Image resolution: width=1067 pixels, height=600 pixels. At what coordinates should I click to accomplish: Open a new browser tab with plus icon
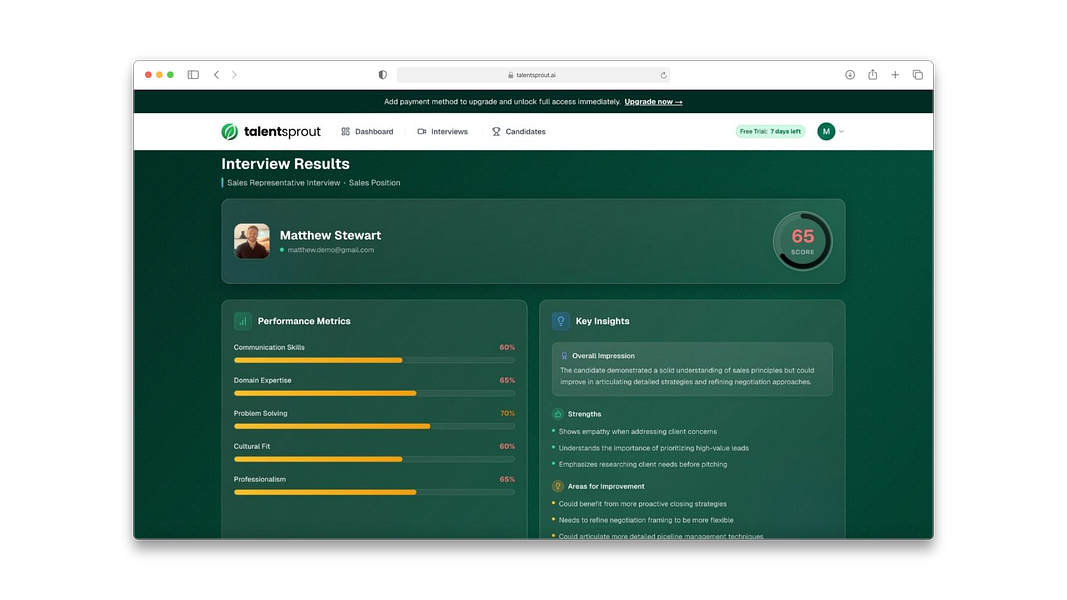tap(895, 74)
